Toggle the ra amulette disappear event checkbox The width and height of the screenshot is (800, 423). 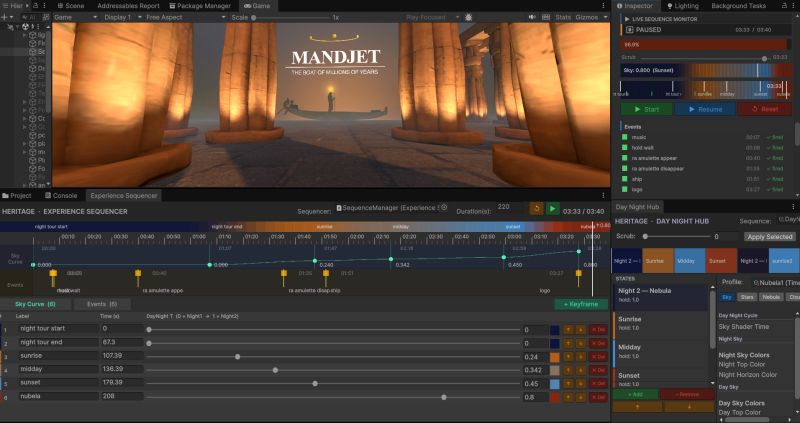(x=624, y=168)
